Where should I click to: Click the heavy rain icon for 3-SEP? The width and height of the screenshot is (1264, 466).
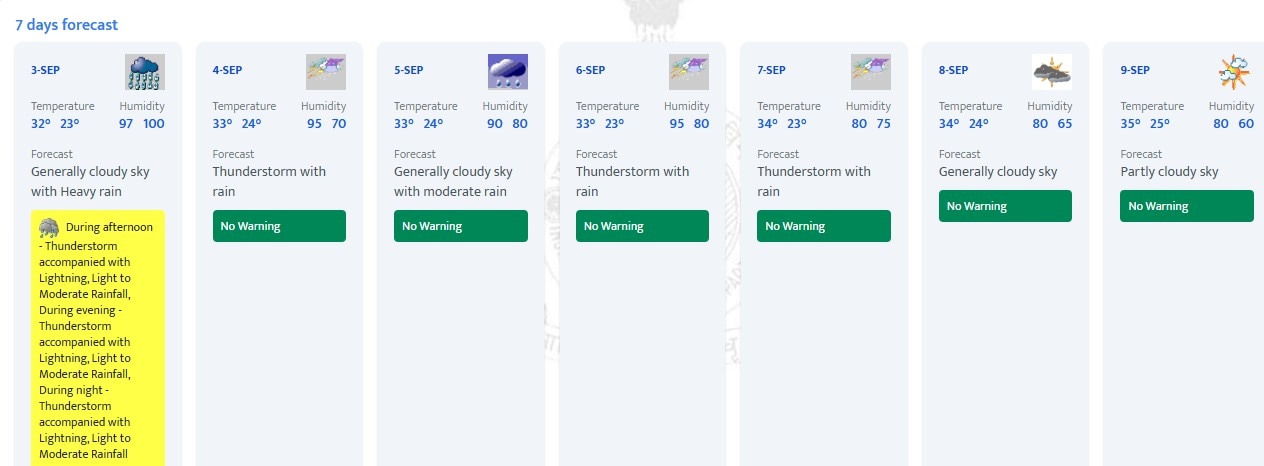point(145,72)
